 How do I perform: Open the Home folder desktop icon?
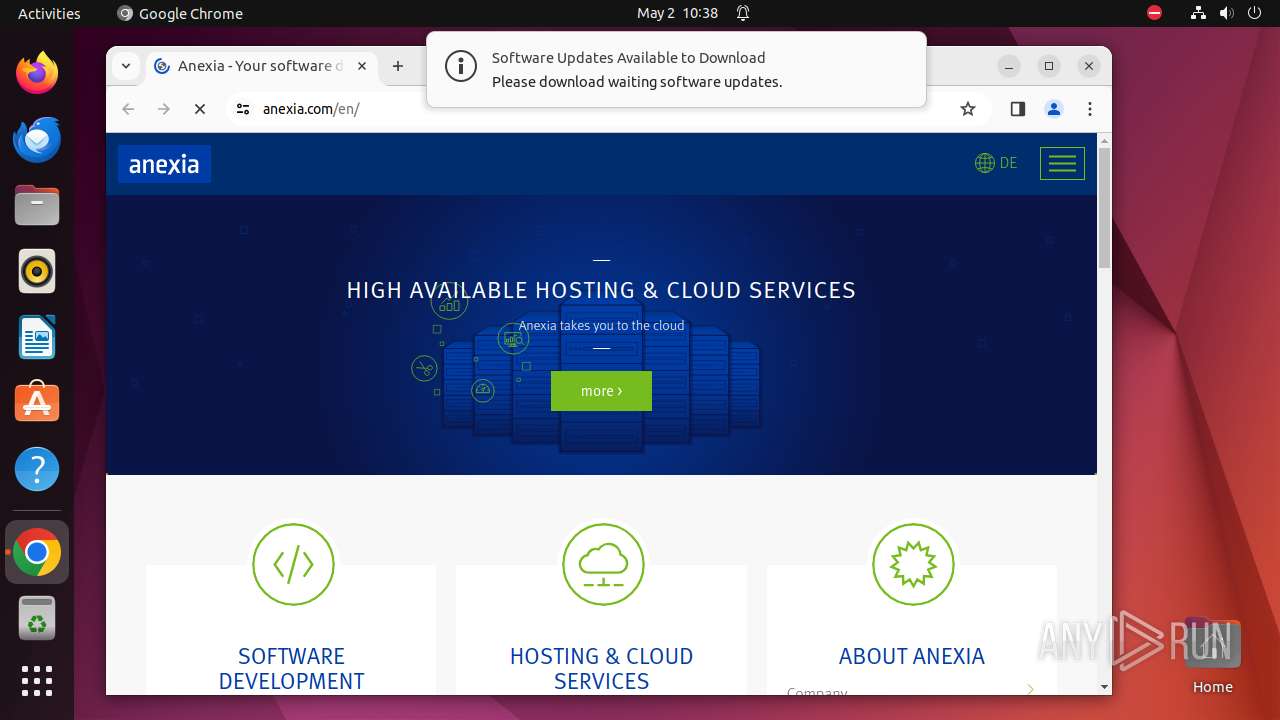pyautogui.click(x=1212, y=656)
